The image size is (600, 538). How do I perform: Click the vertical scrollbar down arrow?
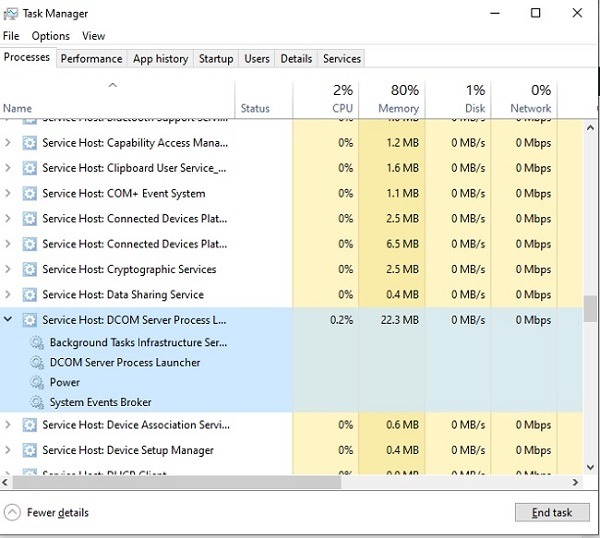coord(590,467)
